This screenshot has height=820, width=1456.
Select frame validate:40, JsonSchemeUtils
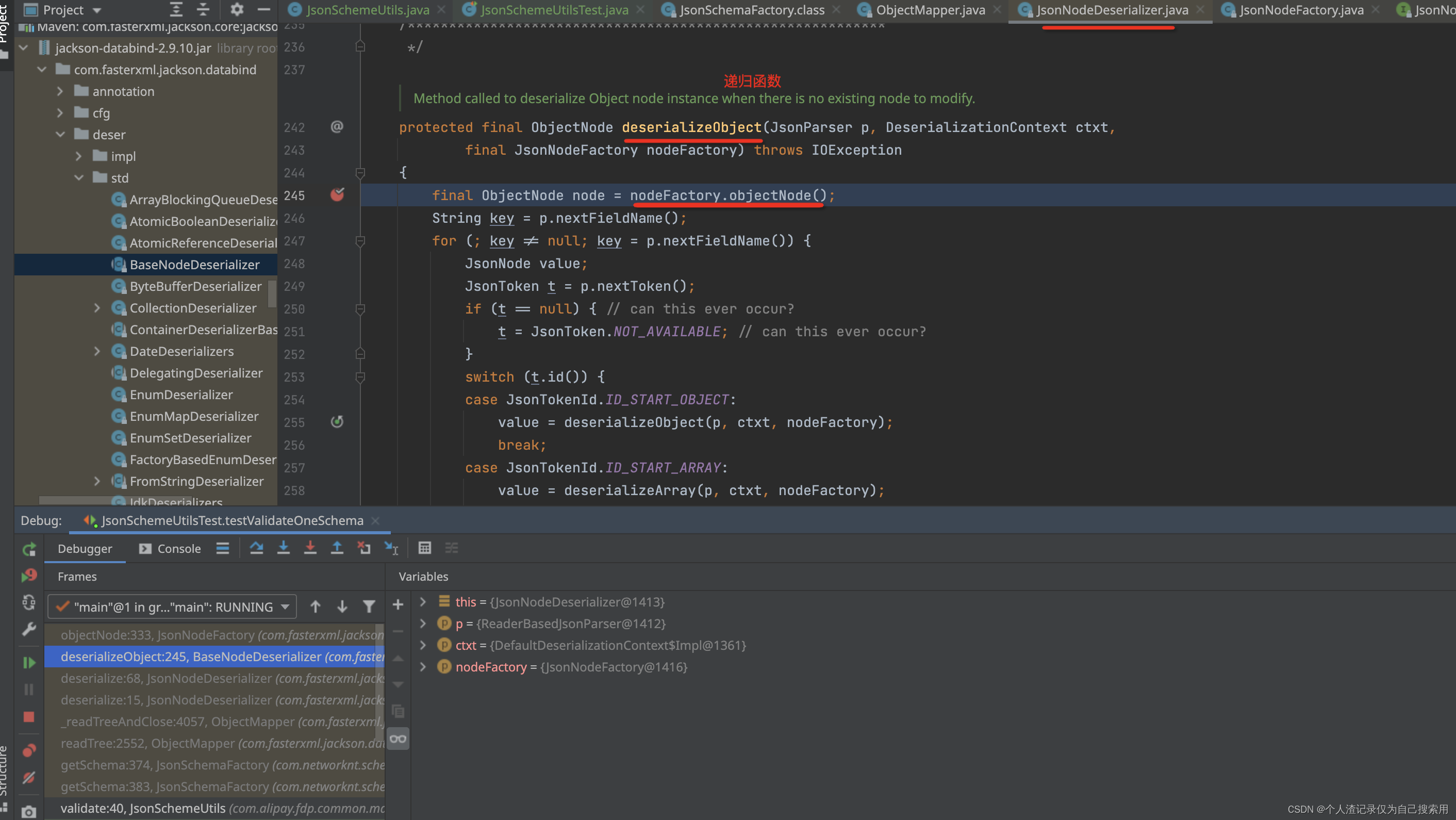pos(215,809)
